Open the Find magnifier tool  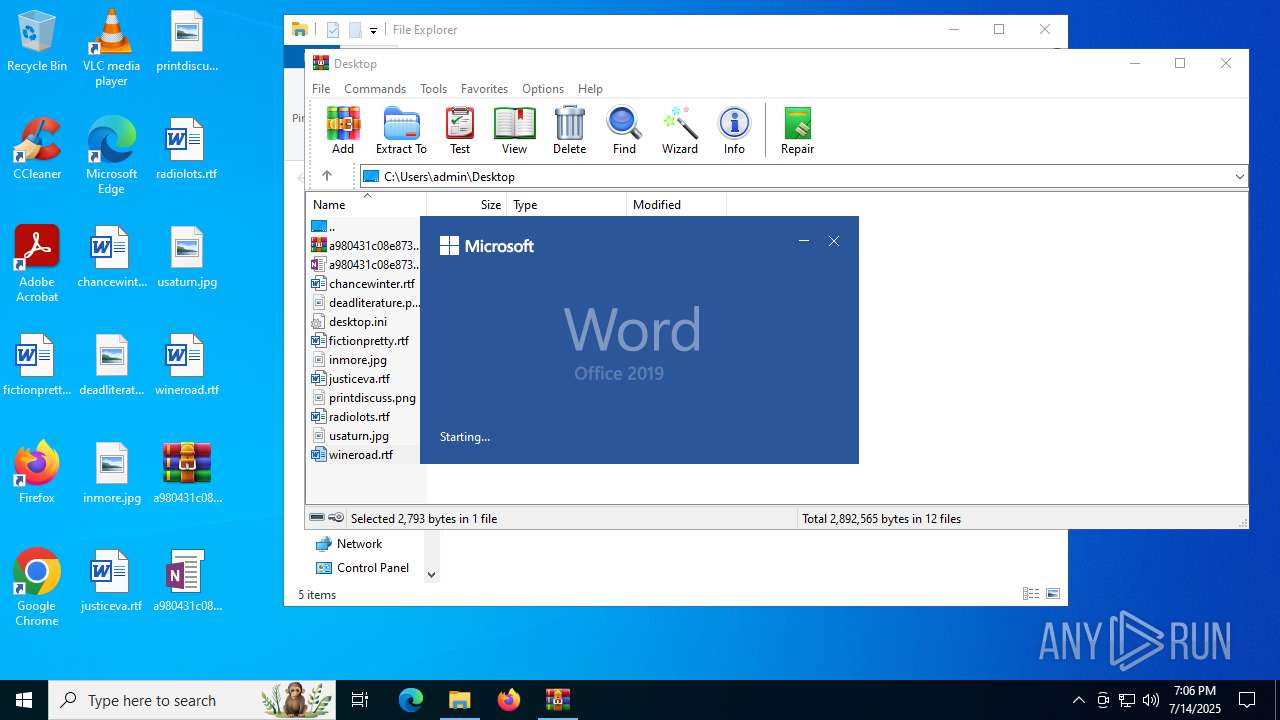coord(624,131)
